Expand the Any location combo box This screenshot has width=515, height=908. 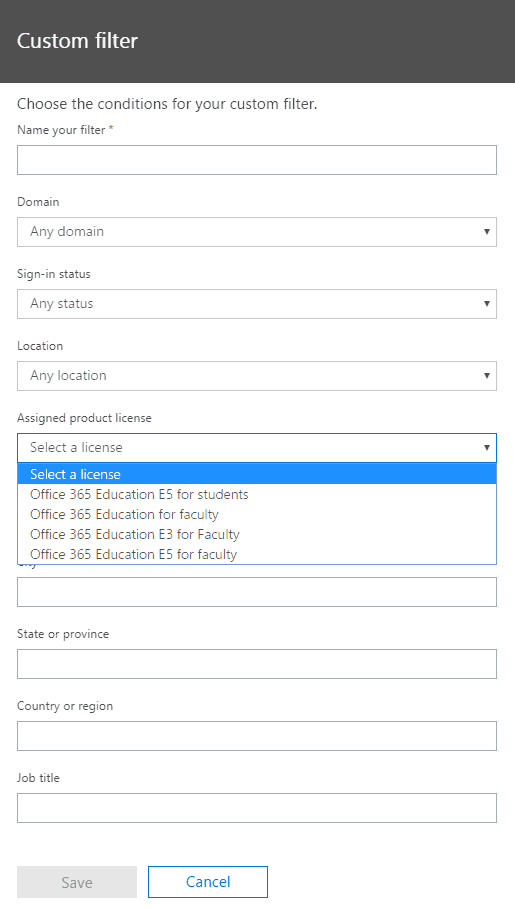click(257, 375)
